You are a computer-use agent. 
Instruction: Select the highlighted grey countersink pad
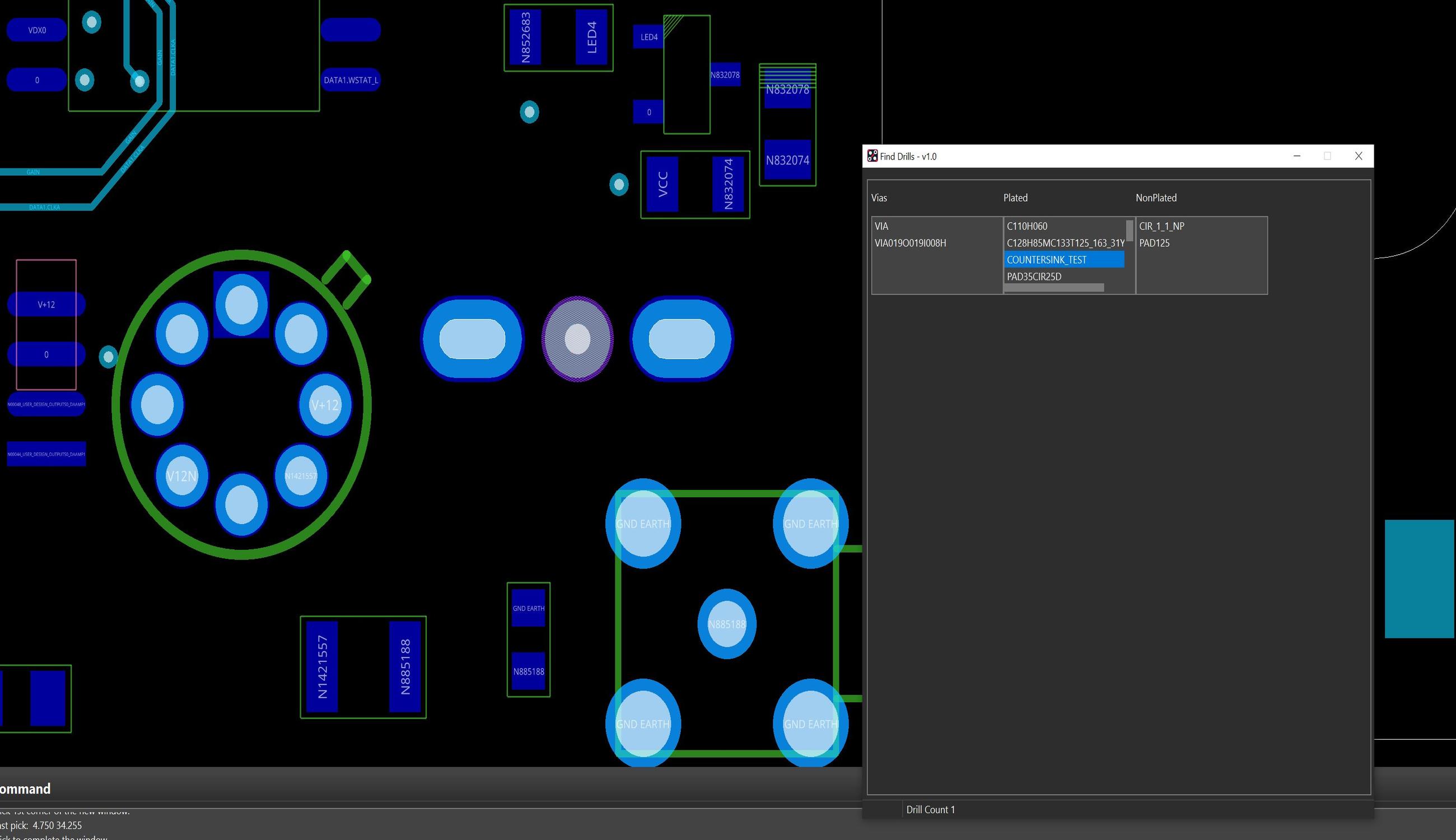click(x=577, y=339)
